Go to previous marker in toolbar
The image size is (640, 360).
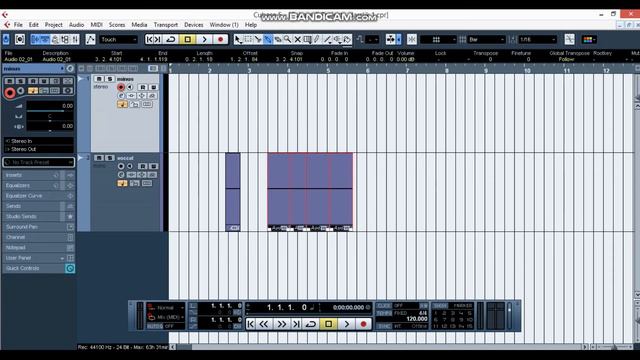click(x=149, y=40)
